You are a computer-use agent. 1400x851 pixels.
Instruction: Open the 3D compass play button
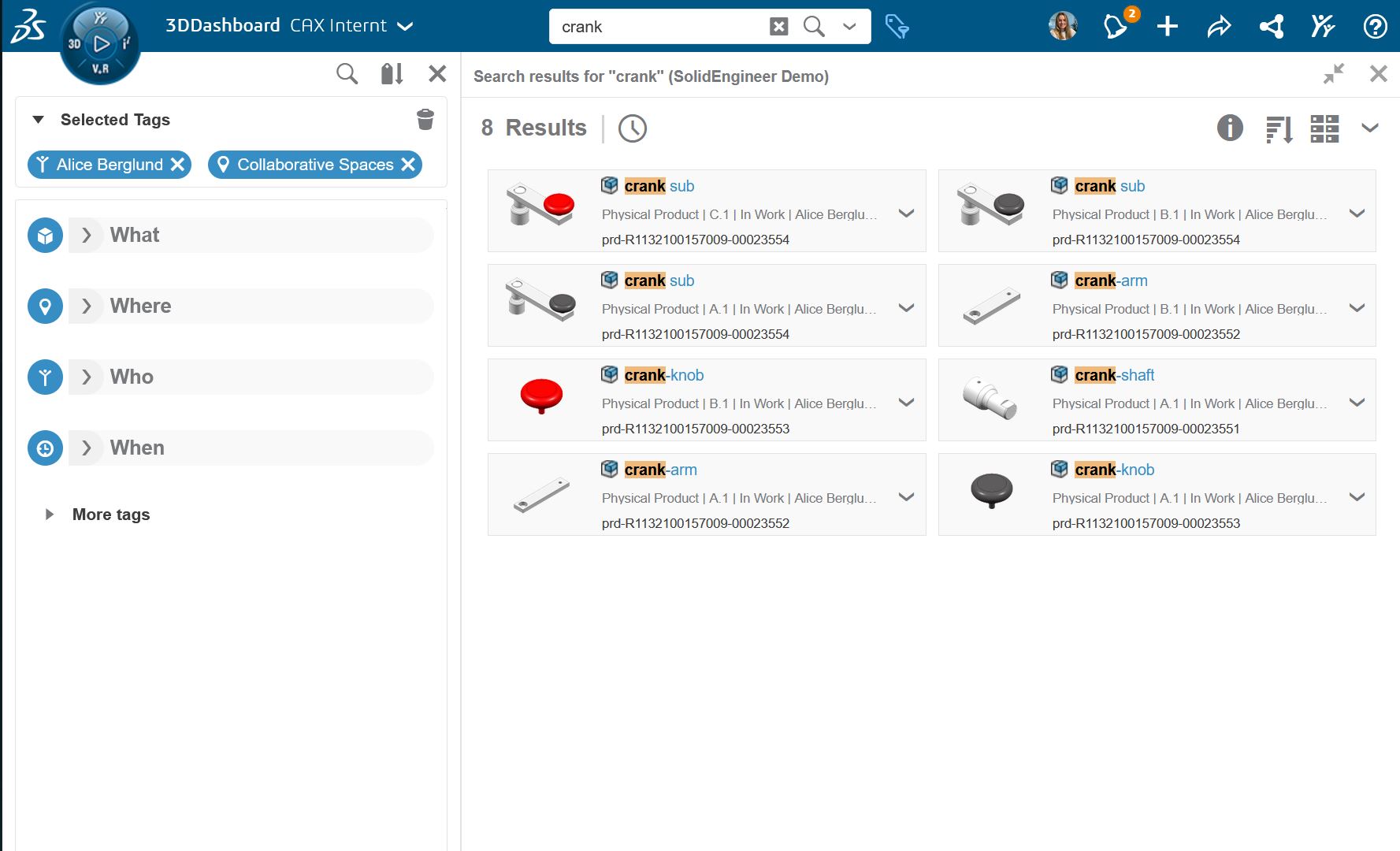coord(101,44)
